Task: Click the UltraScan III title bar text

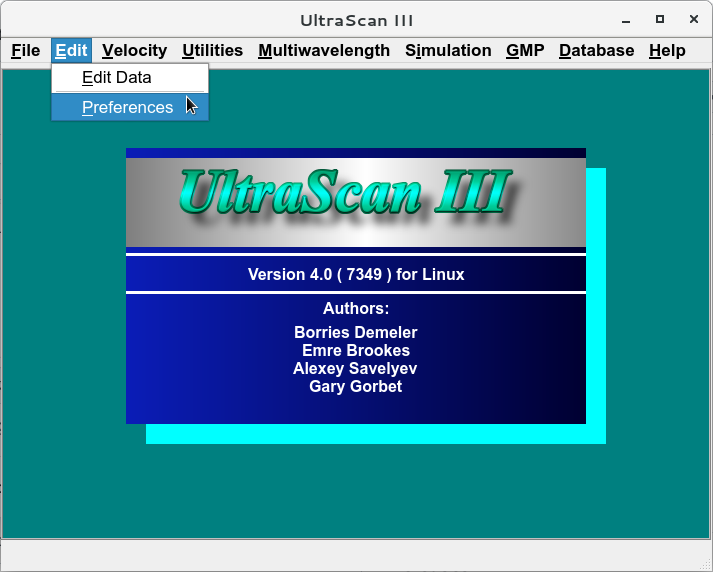Action: (x=356, y=20)
